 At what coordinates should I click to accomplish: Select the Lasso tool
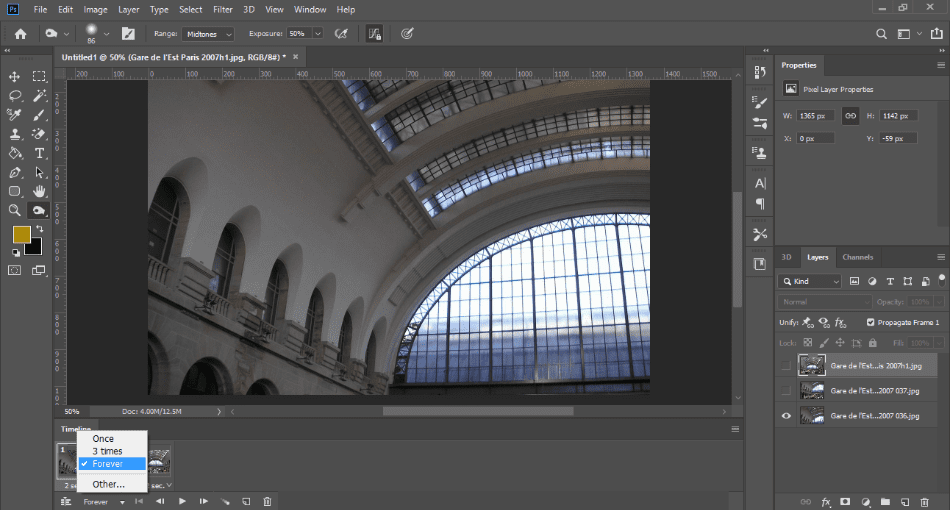[16, 95]
